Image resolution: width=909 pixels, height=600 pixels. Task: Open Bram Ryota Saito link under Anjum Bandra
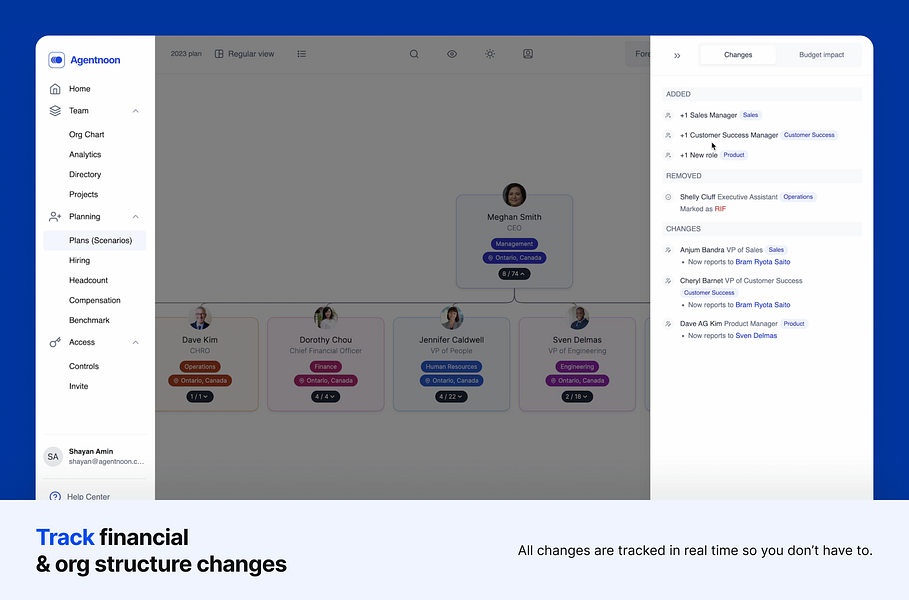click(763, 262)
